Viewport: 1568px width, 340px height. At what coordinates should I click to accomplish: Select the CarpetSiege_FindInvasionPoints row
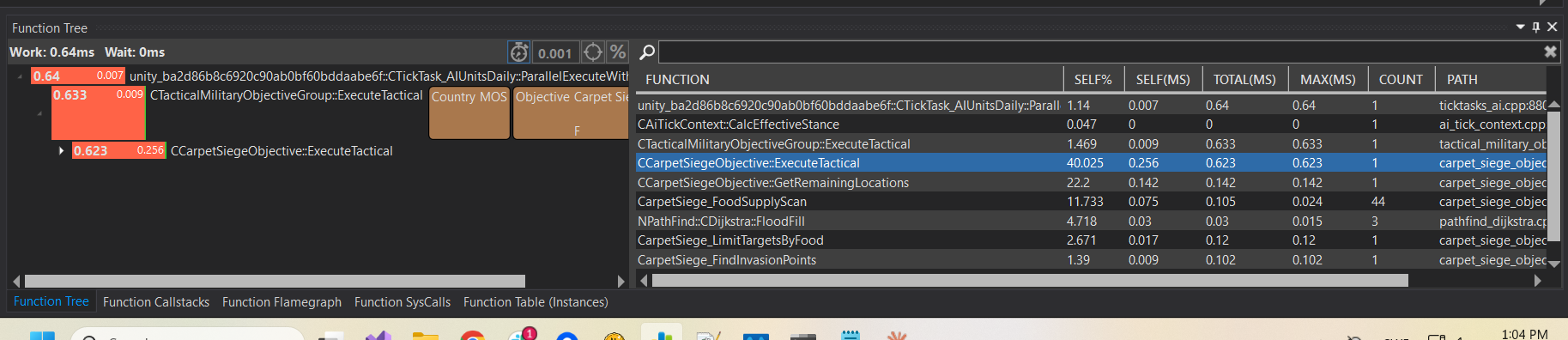click(x=1091, y=260)
